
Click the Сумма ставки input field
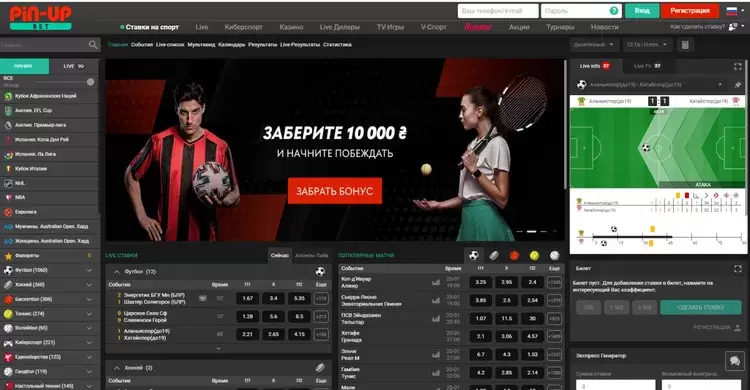tap(615, 385)
